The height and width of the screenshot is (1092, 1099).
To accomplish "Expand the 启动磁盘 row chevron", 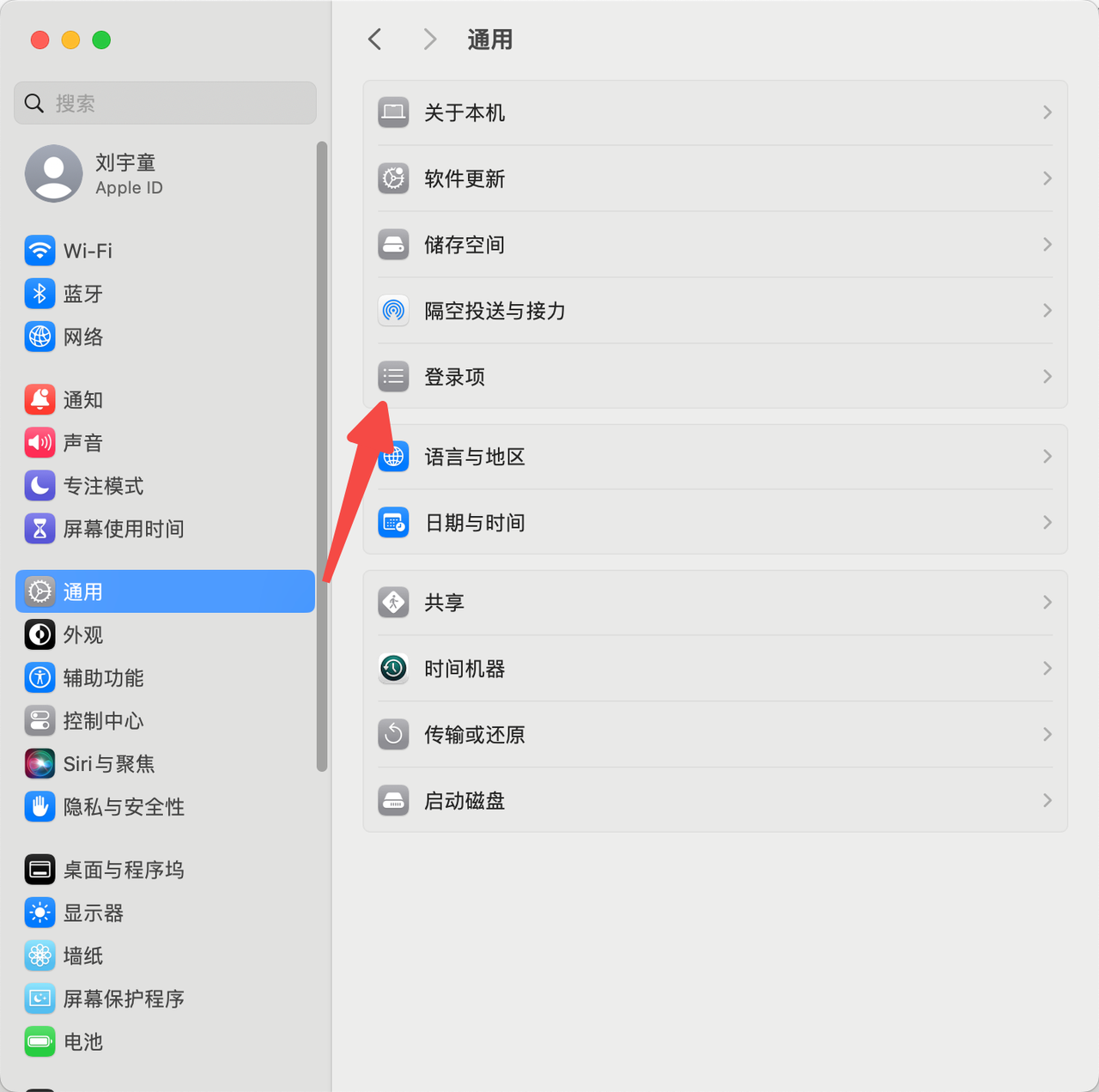I will 1047,800.
